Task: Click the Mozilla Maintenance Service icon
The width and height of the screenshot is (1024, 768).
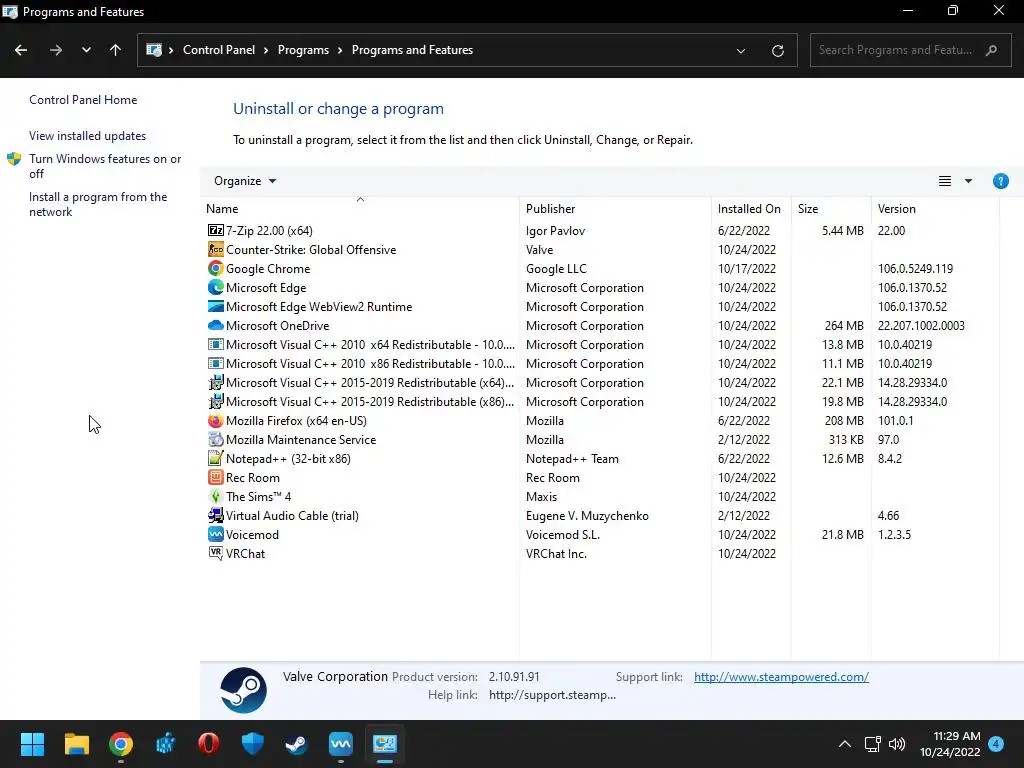Action: pyautogui.click(x=216, y=440)
